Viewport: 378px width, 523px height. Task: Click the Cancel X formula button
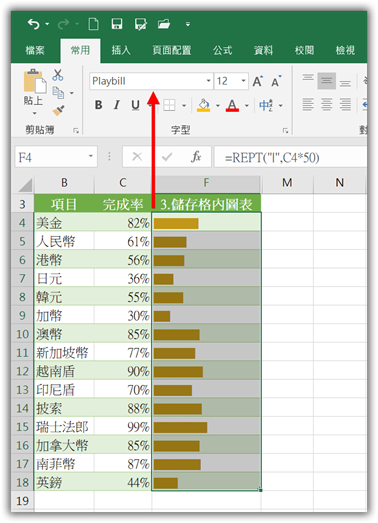tap(137, 156)
